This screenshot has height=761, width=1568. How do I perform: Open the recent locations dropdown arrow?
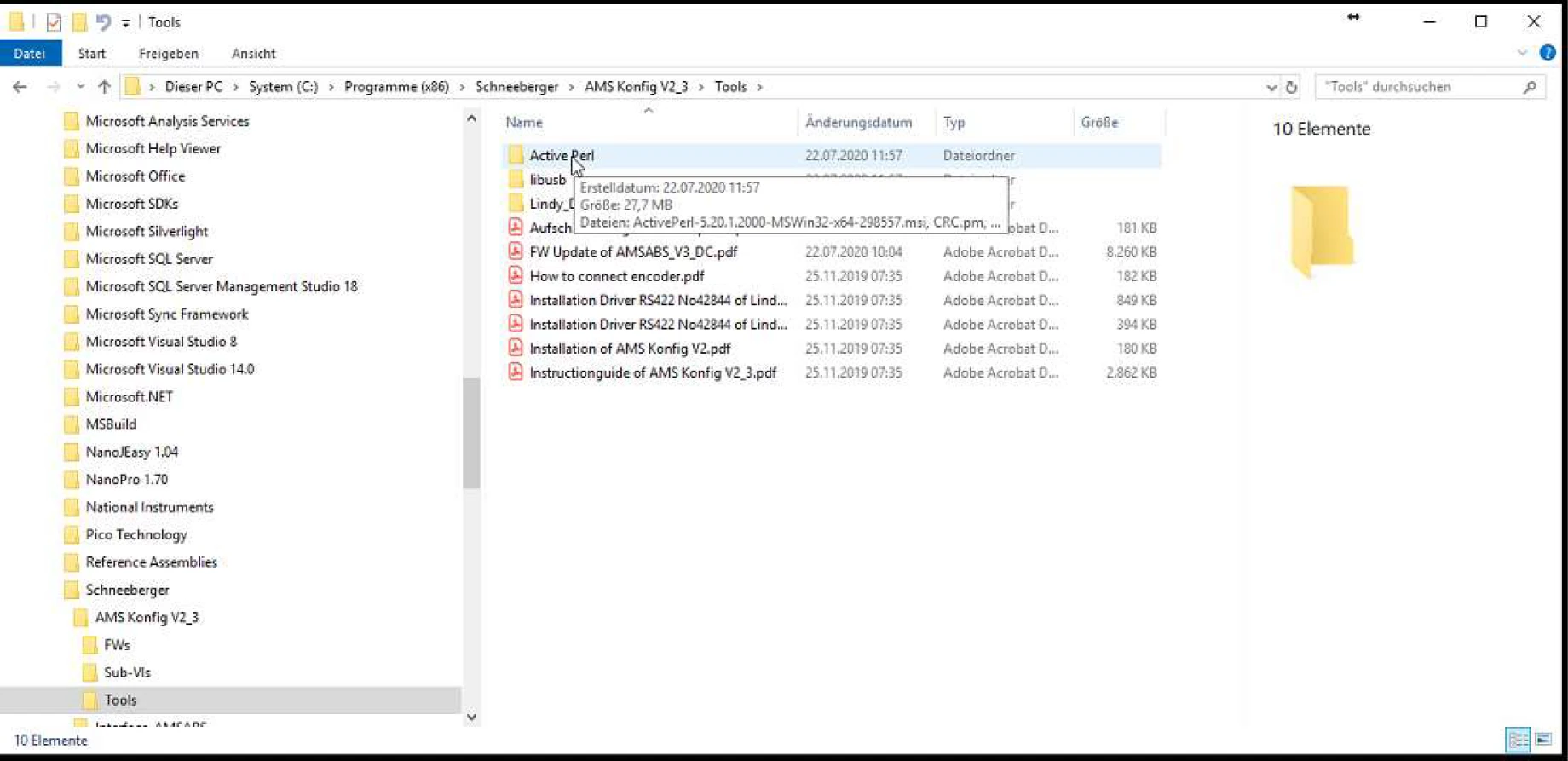click(80, 87)
